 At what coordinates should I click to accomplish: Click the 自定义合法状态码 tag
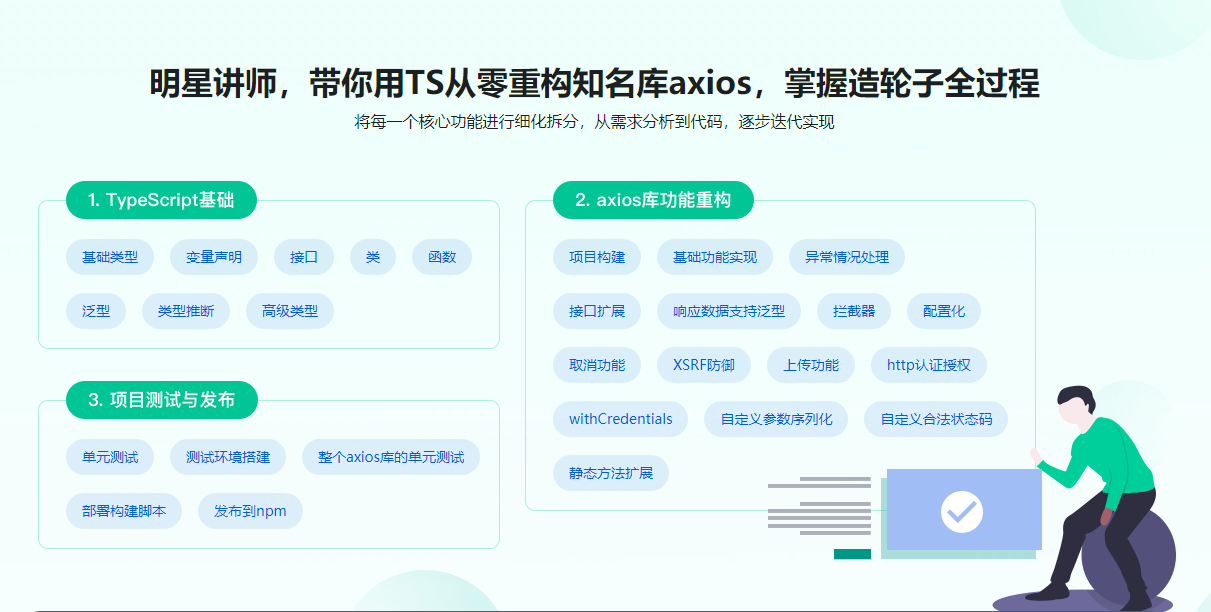(x=936, y=419)
